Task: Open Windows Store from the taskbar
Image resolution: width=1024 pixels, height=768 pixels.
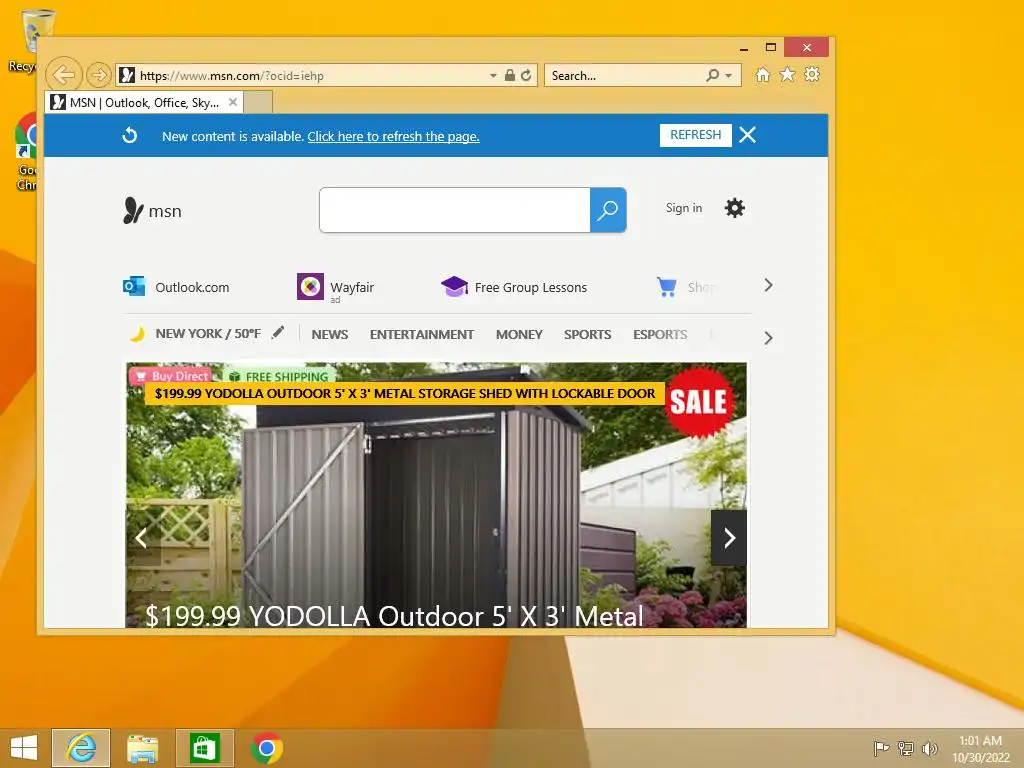Action: point(204,748)
